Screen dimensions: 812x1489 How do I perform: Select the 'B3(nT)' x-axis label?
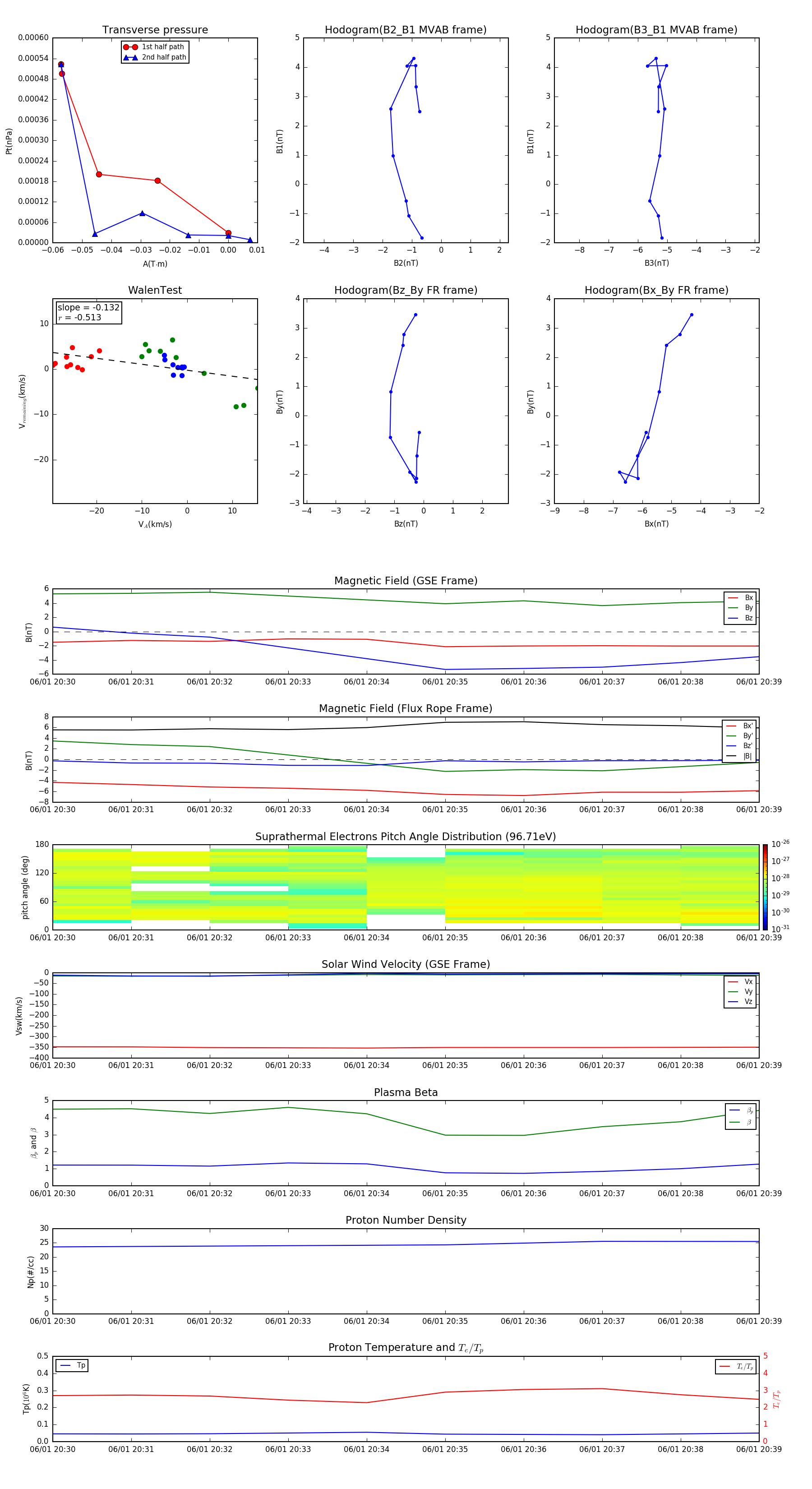point(656,263)
